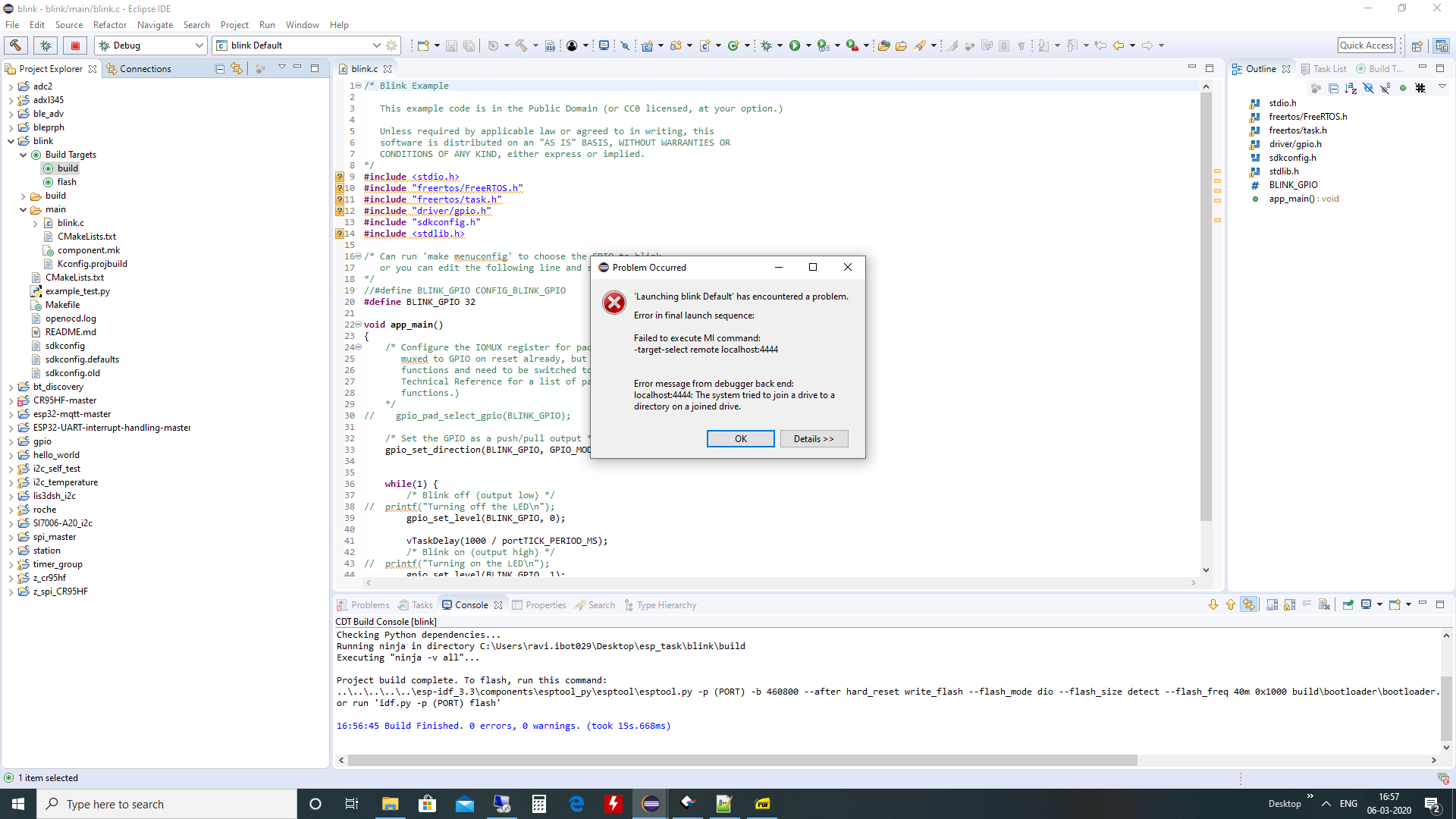
Task: Click Hide Static Members icon in Outline
Action: [x=1385, y=89]
